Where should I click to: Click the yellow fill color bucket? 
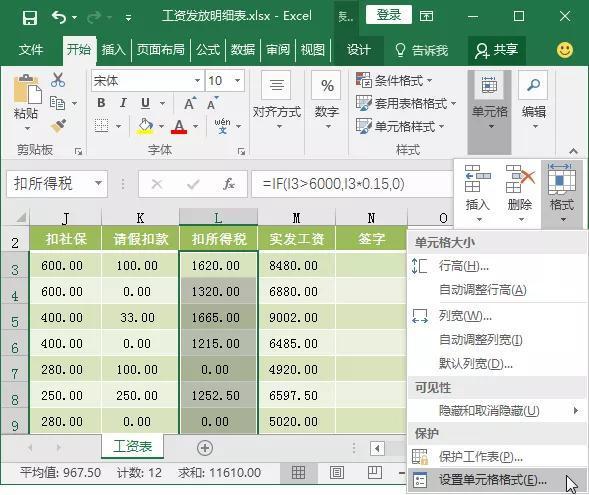tap(145, 126)
